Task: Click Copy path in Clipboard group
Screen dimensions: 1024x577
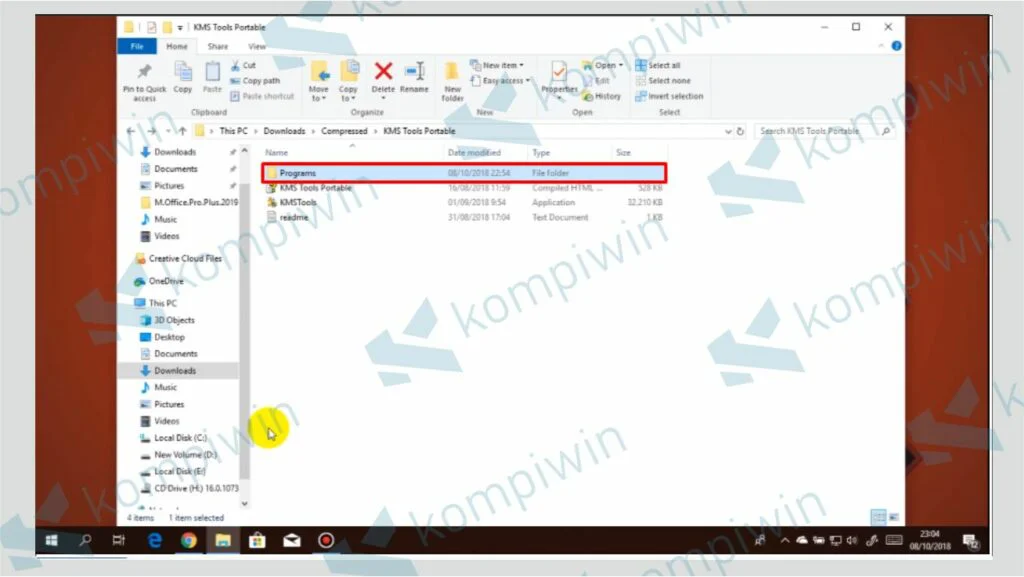Action: click(x=255, y=81)
